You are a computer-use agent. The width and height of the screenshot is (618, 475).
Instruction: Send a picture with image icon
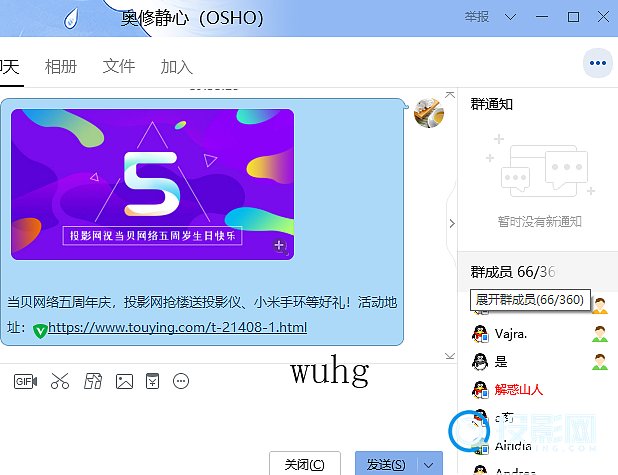pos(124,381)
